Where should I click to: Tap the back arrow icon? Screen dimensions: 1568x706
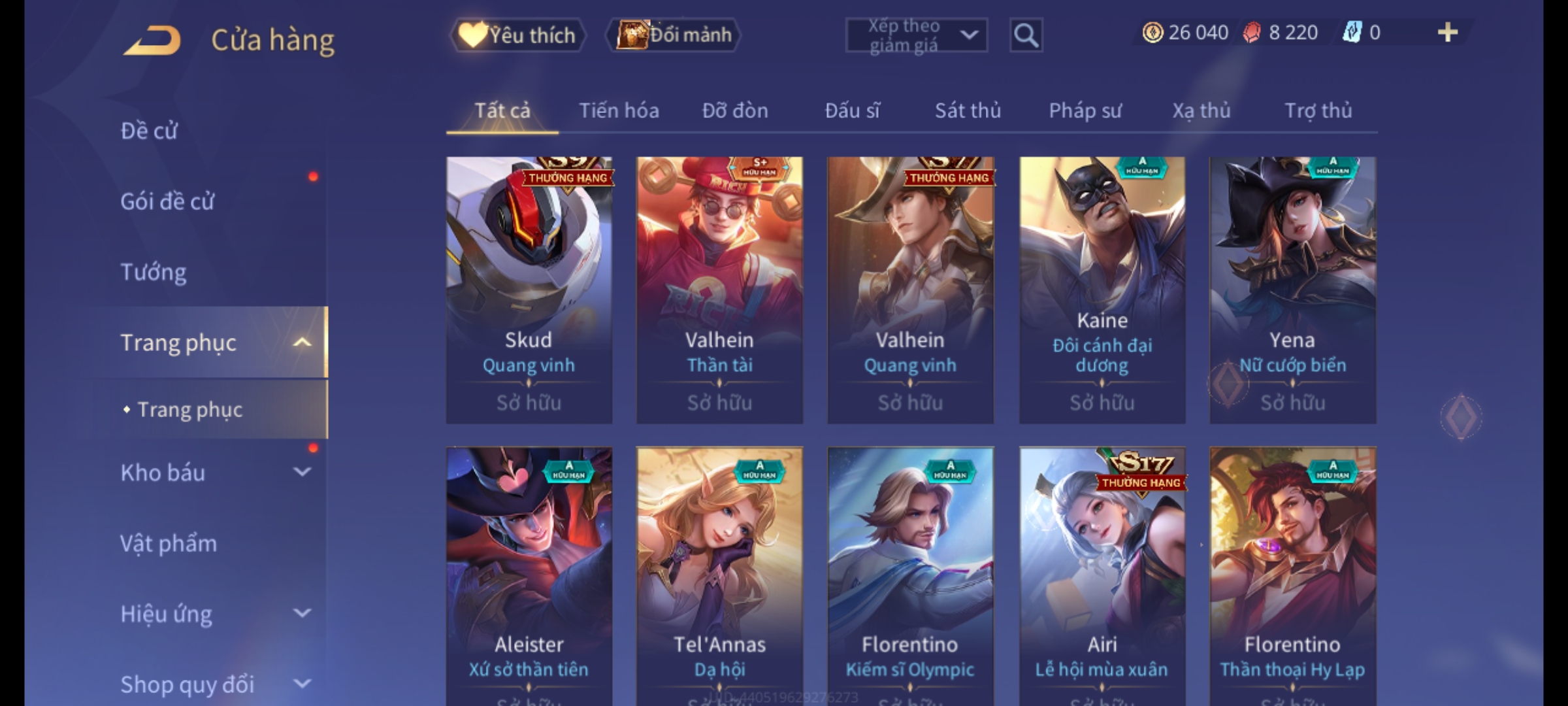(152, 40)
